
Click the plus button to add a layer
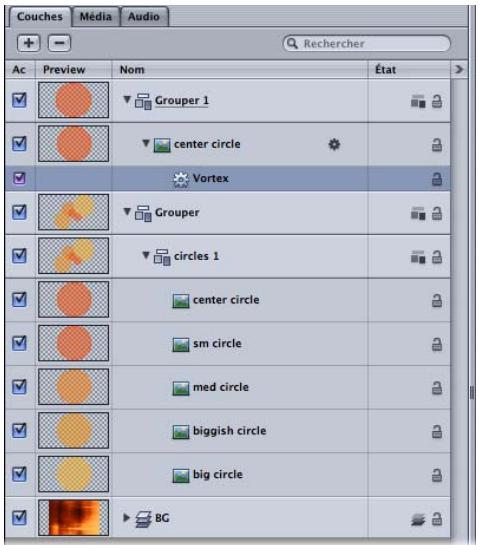pyautogui.click(x=29, y=43)
